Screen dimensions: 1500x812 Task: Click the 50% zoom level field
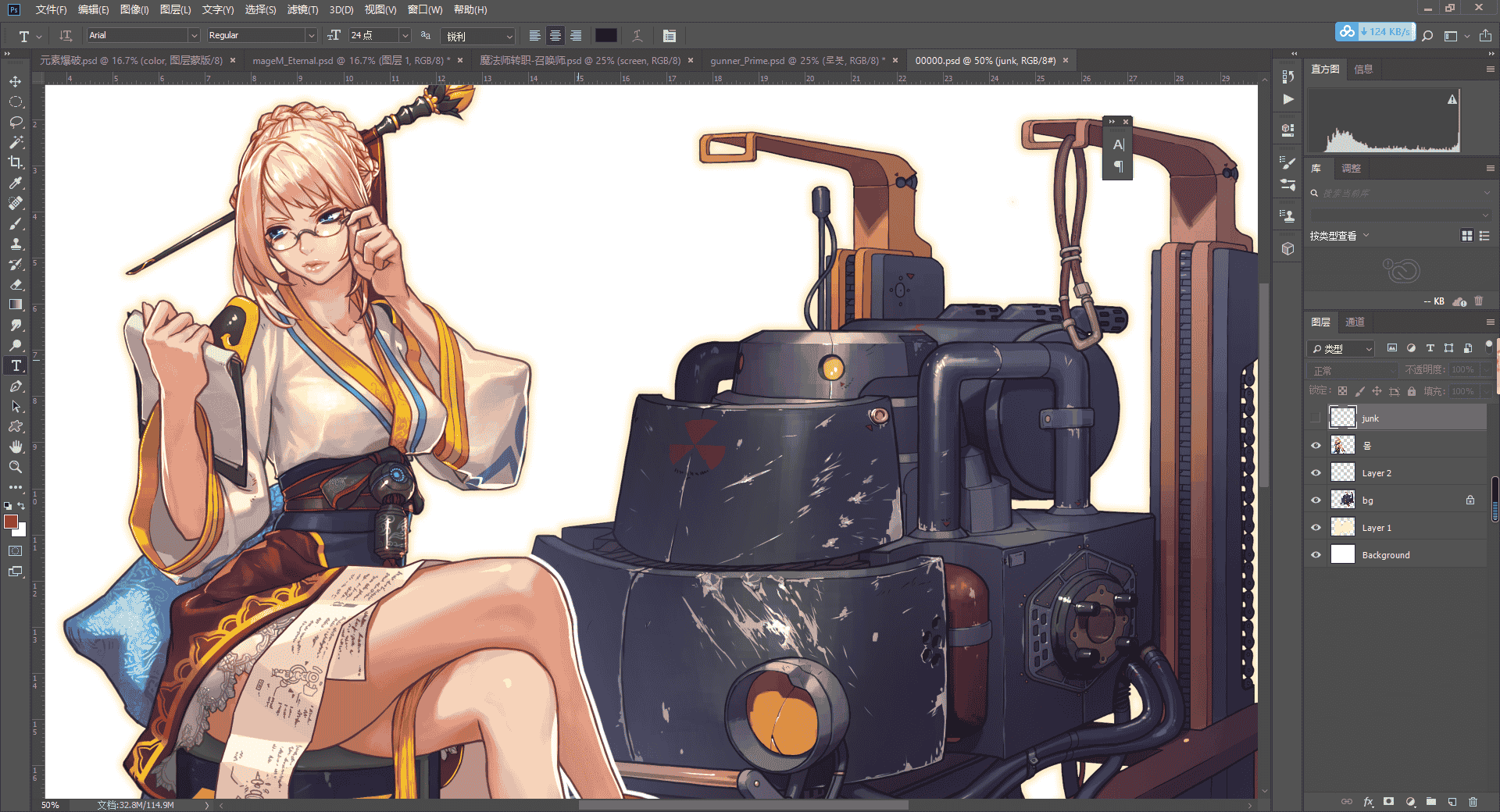coord(50,805)
